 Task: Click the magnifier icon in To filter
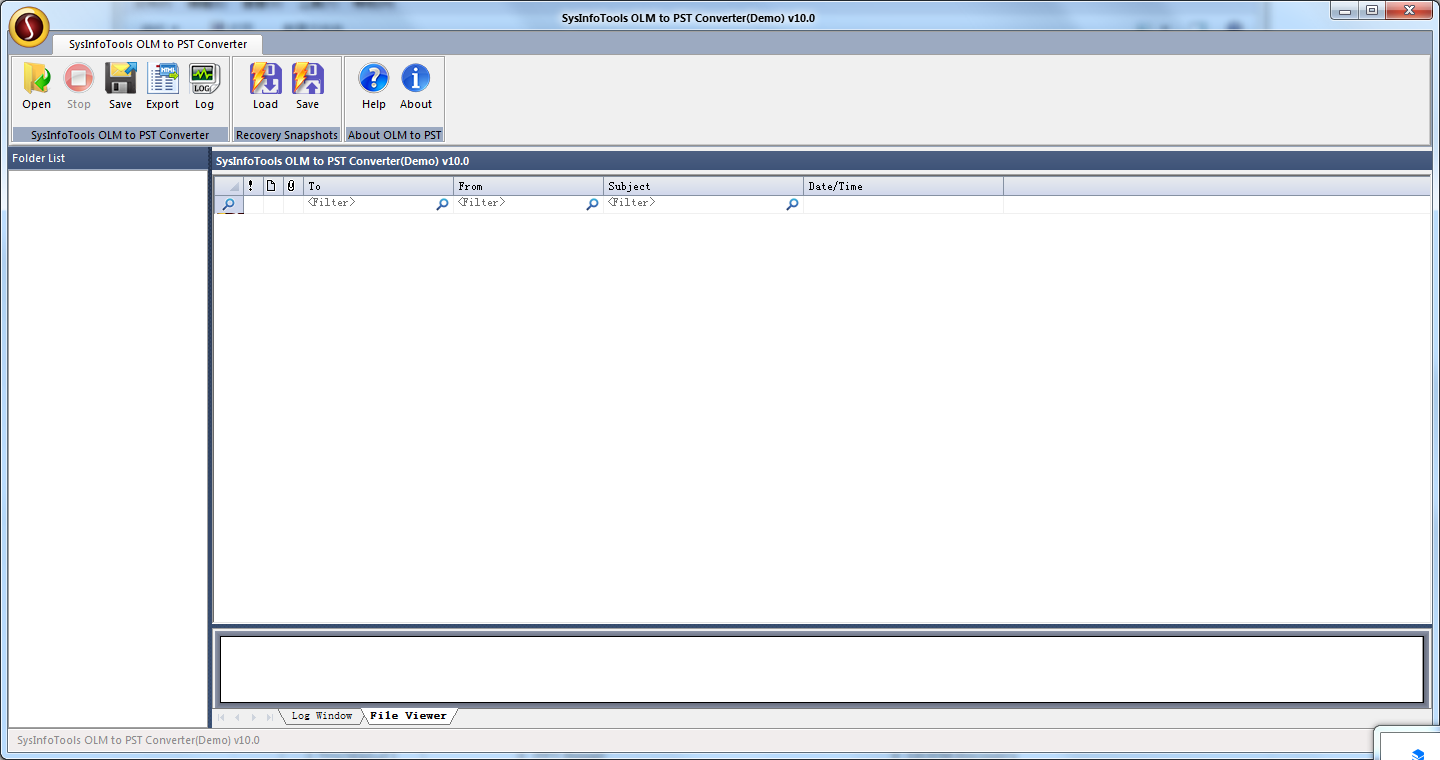443,204
